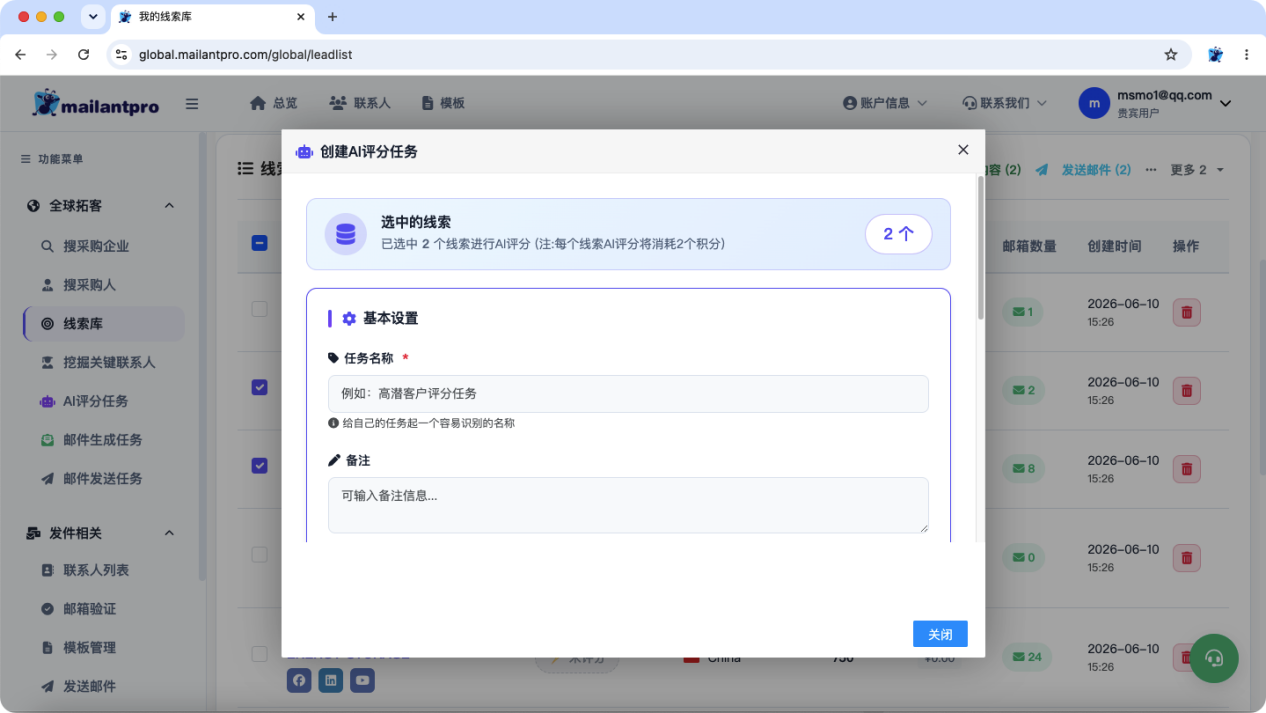Uncheck the checked row with 2 emails

[259, 387]
